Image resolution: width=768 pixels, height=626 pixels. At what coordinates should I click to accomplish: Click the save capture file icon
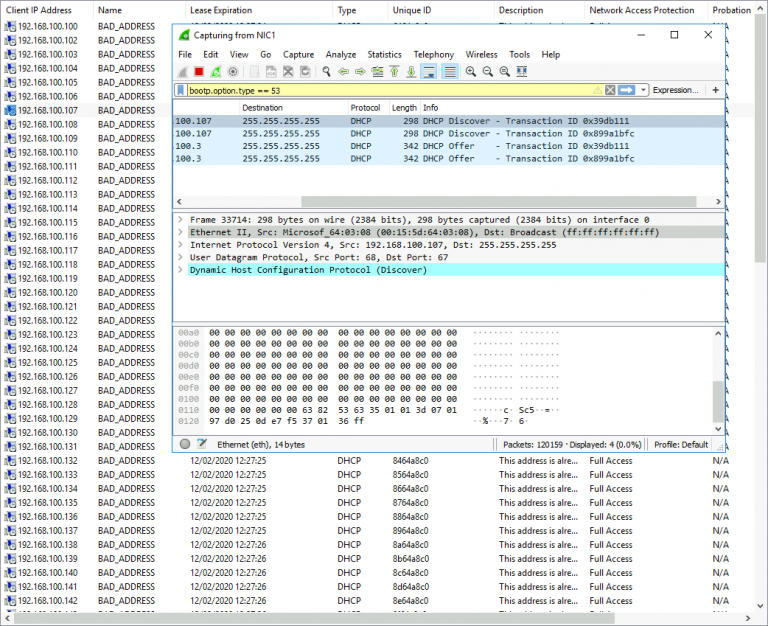[x=271, y=72]
